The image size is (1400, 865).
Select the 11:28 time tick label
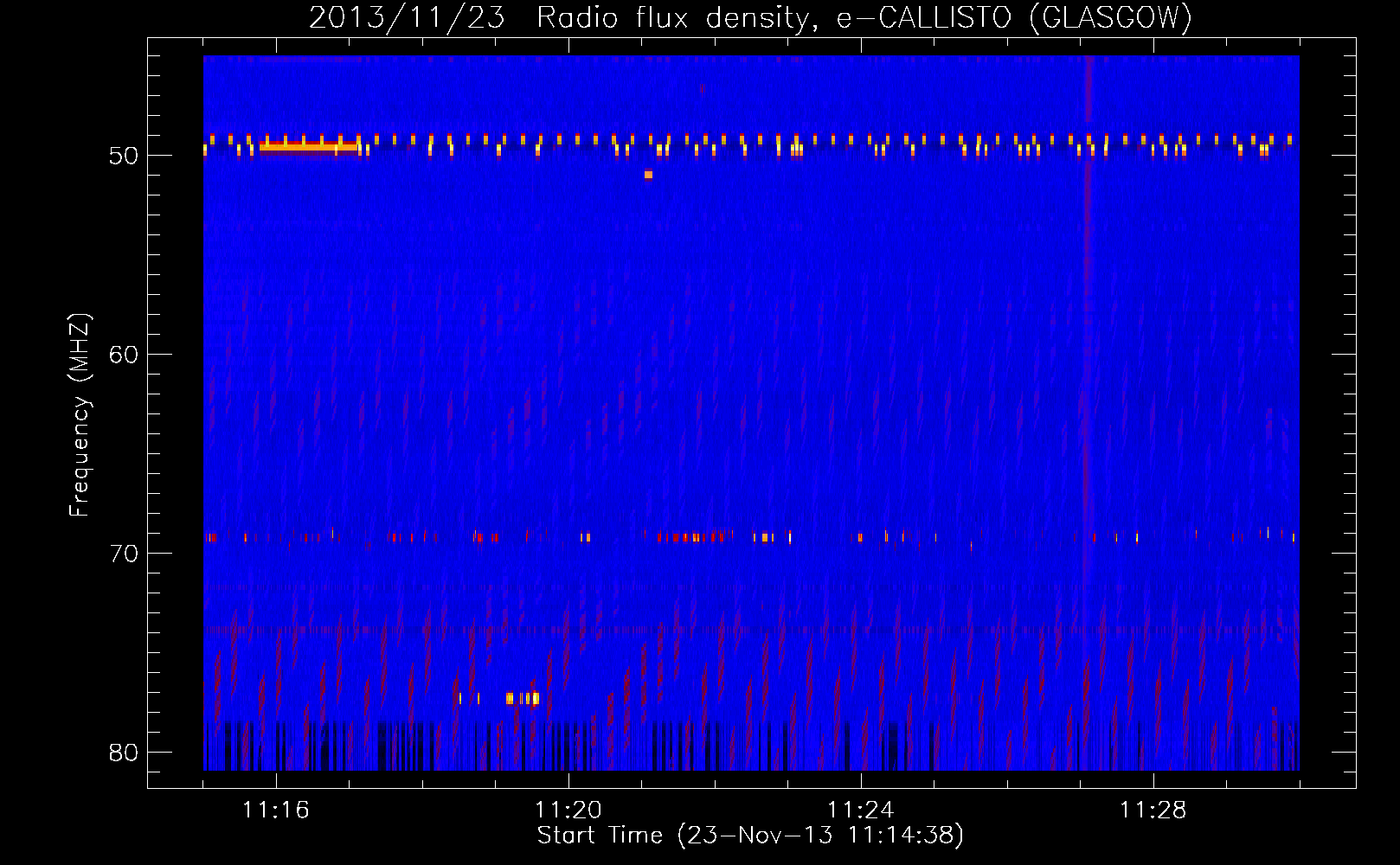pos(1153,811)
